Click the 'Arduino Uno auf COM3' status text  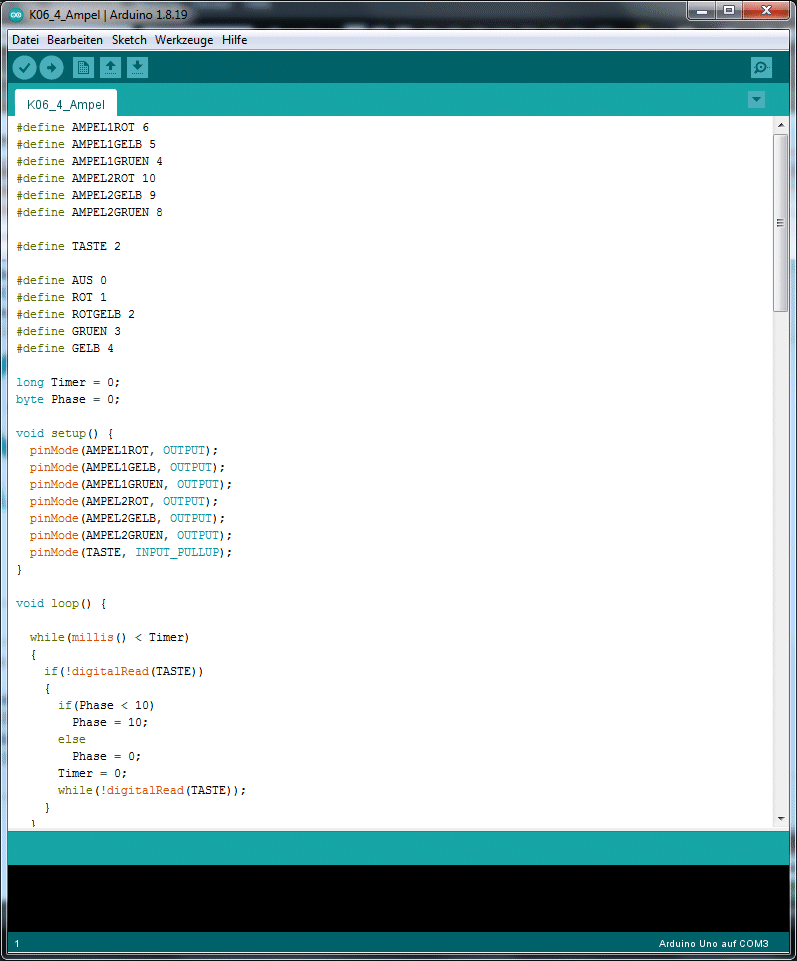tap(714, 944)
